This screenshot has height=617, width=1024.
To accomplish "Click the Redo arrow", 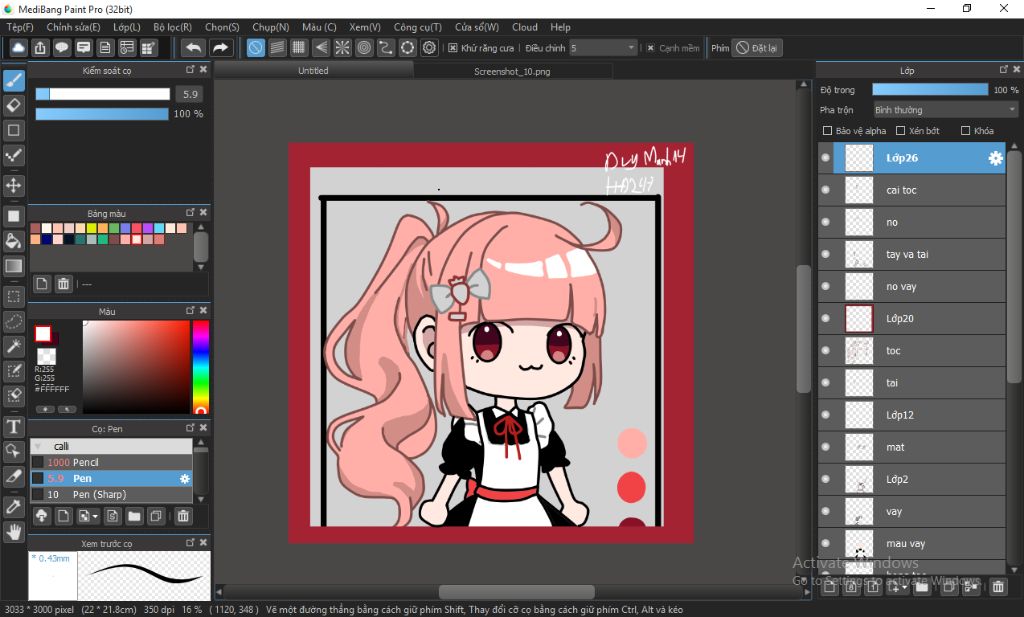I will pos(221,48).
